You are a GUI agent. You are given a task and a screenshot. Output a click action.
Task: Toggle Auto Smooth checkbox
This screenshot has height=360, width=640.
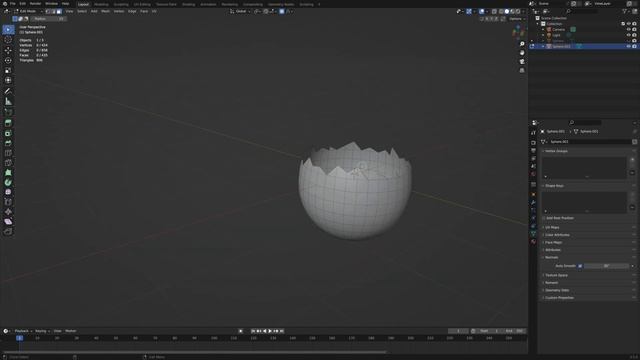(580, 266)
